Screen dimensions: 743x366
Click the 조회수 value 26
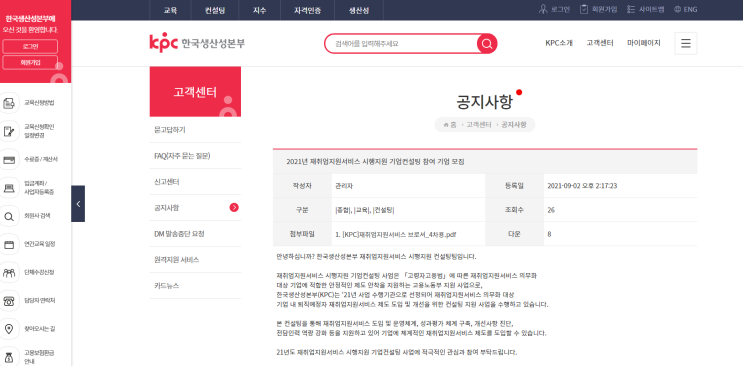click(x=551, y=210)
